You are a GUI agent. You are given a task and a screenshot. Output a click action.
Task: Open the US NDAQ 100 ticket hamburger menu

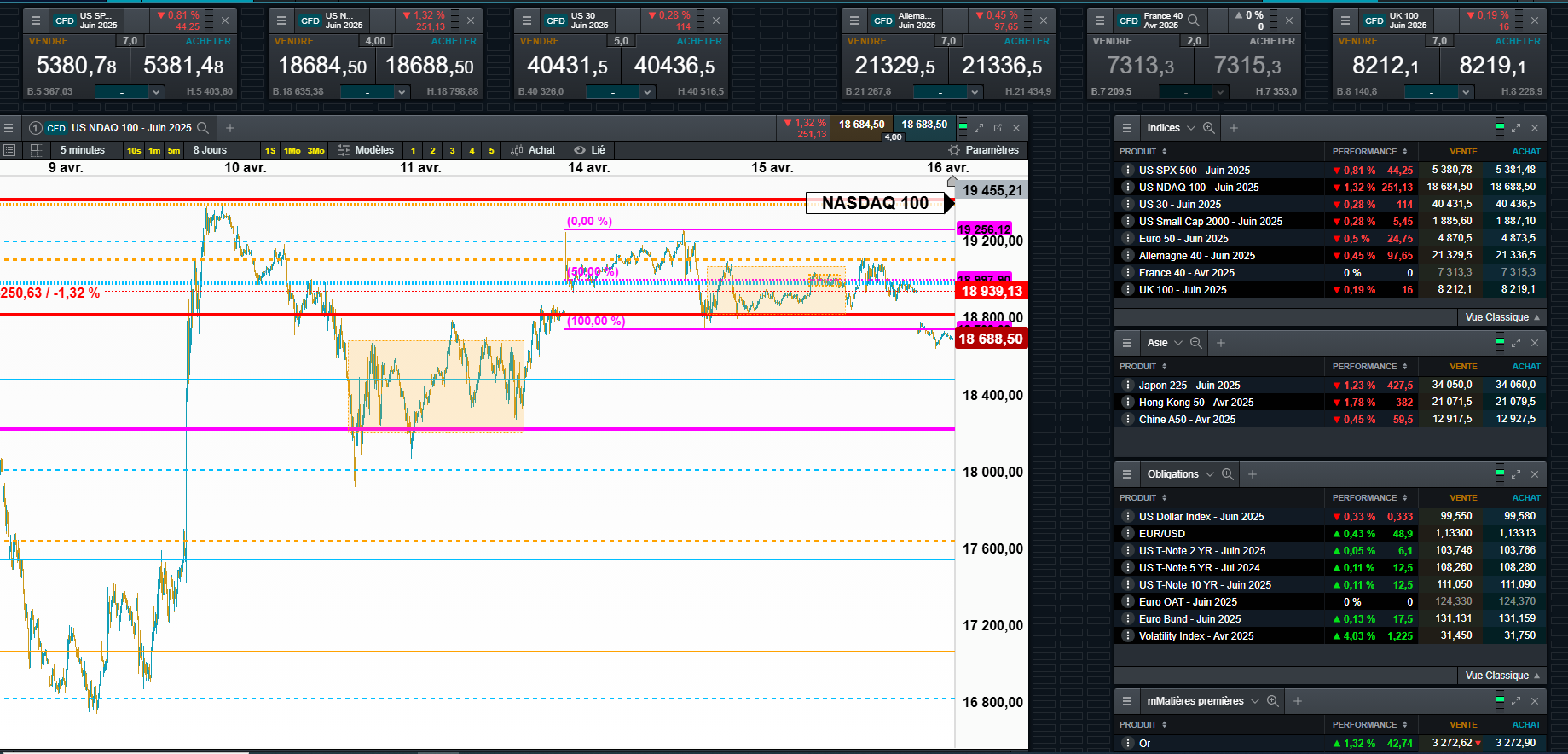point(281,20)
